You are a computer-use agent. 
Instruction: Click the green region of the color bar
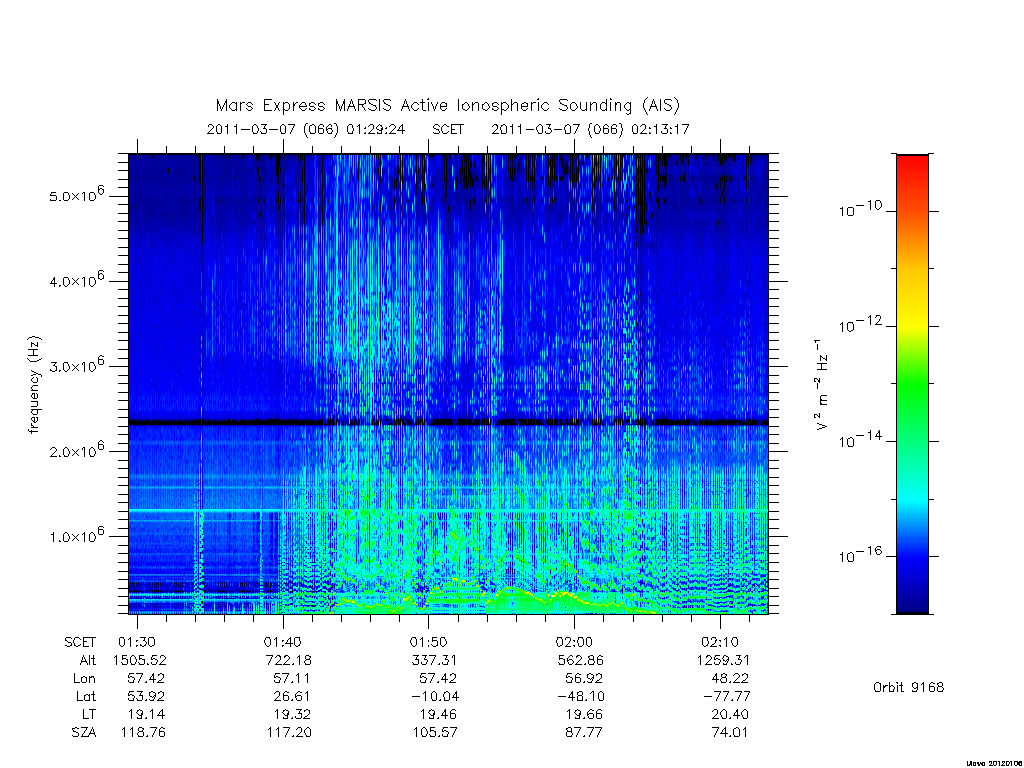click(912, 385)
